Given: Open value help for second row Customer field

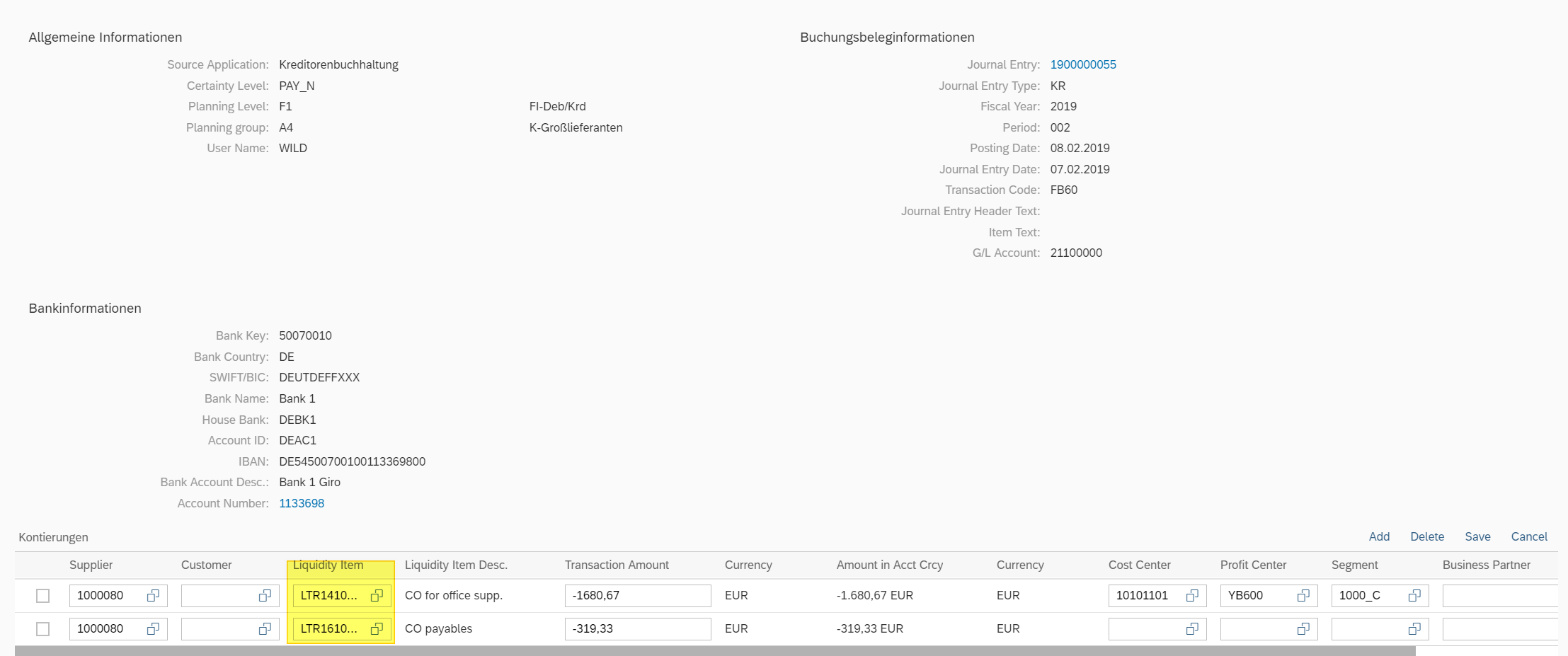Looking at the screenshot, I should (265, 629).
